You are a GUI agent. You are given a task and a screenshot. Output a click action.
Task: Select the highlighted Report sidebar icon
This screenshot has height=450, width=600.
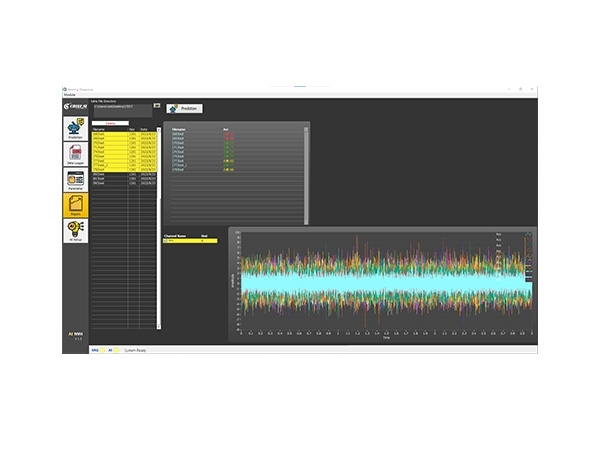pyautogui.click(x=75, y=205)
